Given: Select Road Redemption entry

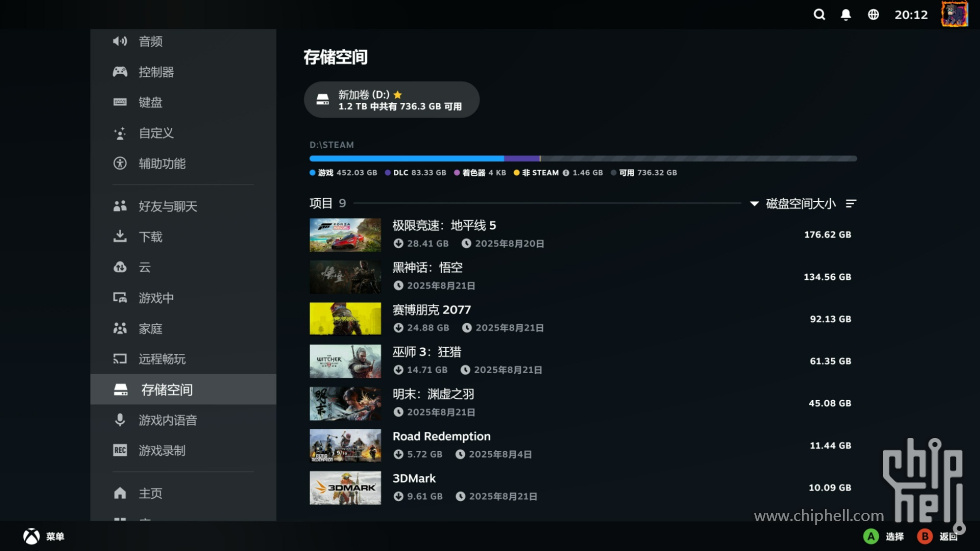Looking at the screenshot, I should click(582, 445).
